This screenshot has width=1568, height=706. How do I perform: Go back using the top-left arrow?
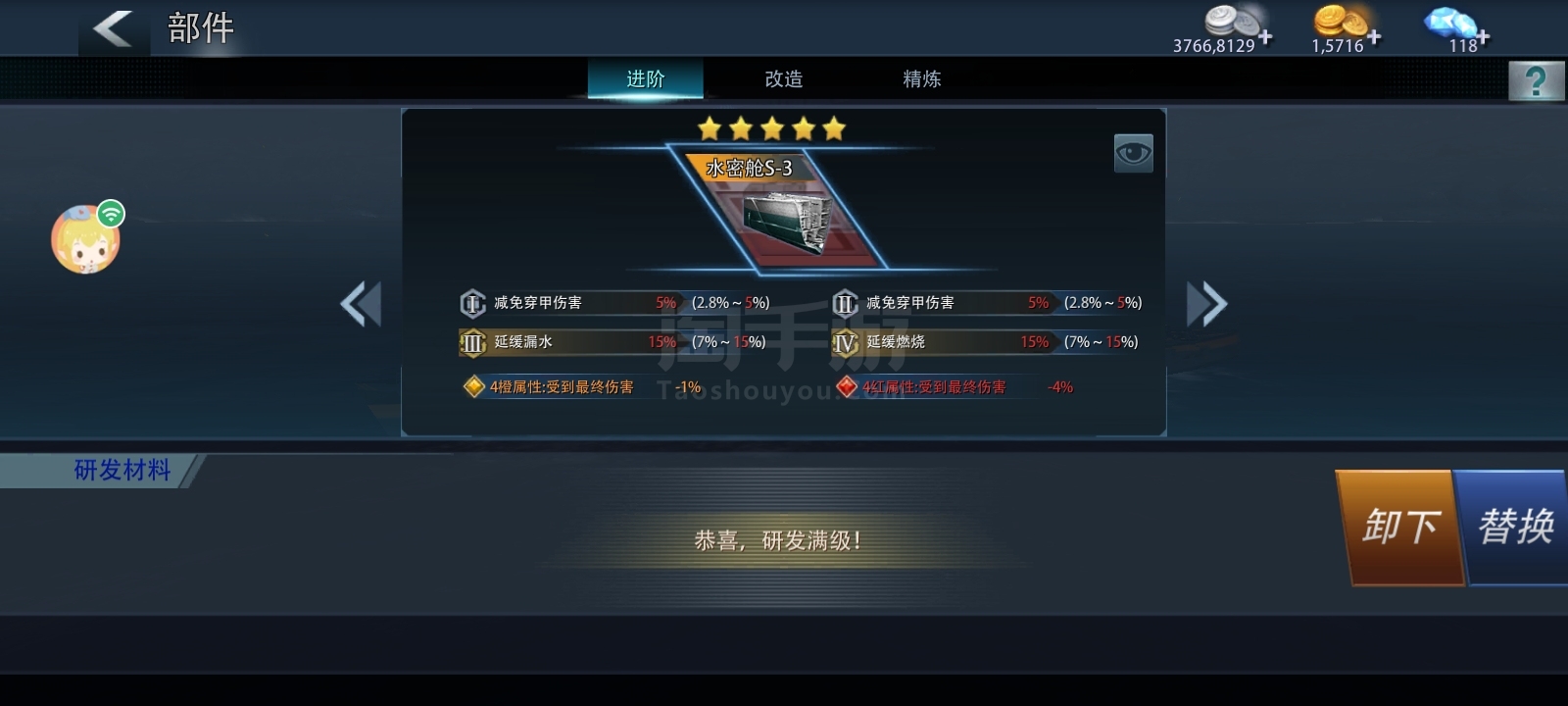tap(113, 28)
